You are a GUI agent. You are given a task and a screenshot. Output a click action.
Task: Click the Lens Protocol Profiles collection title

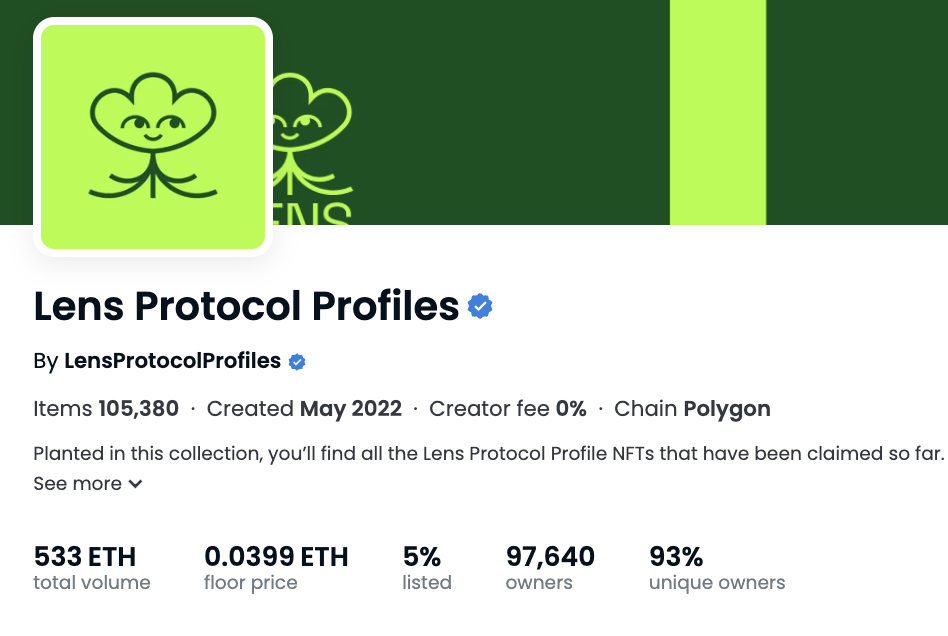246,306
